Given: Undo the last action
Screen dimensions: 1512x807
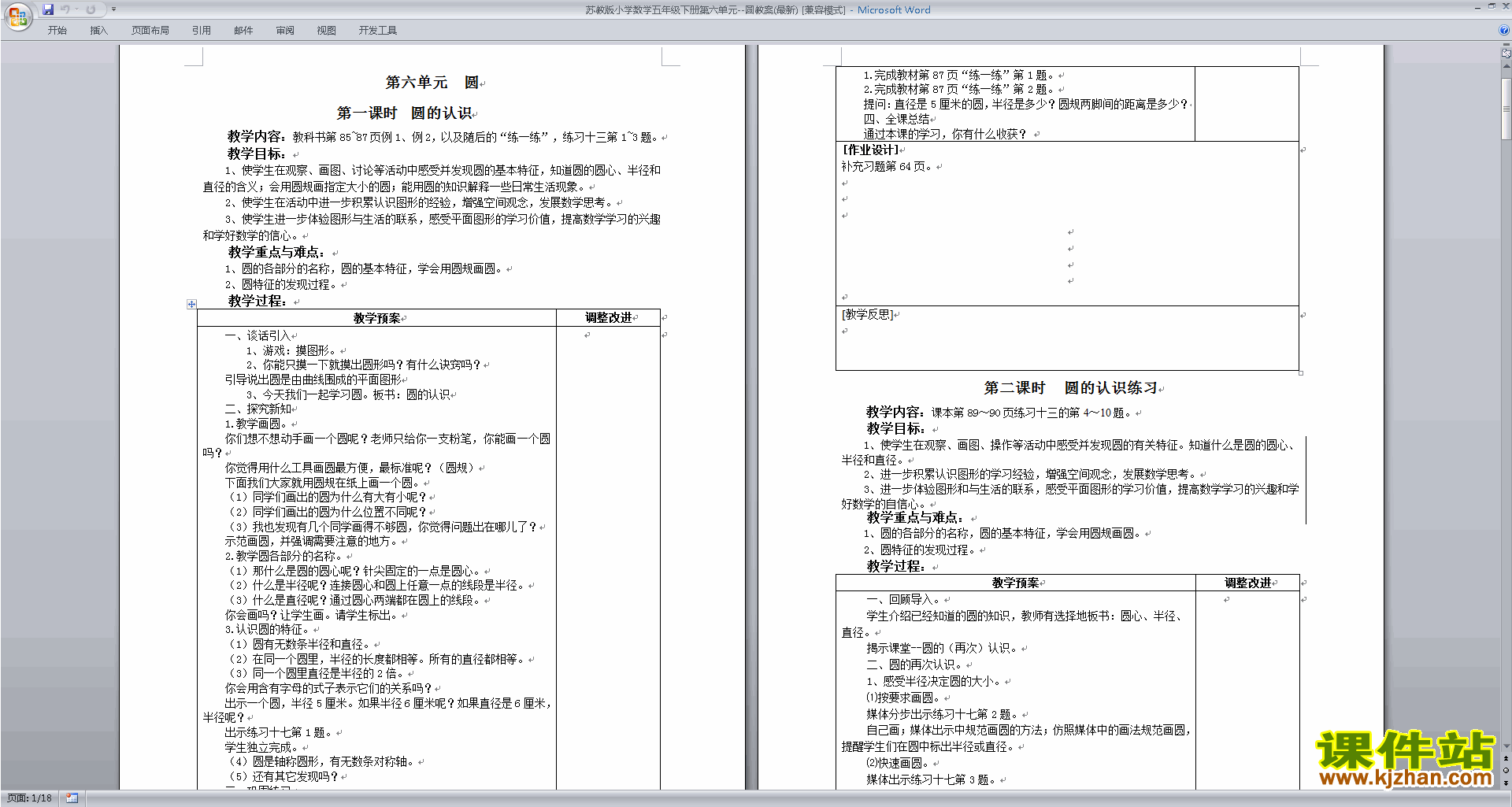Looking at the screenshot, I should coord(65,9).
